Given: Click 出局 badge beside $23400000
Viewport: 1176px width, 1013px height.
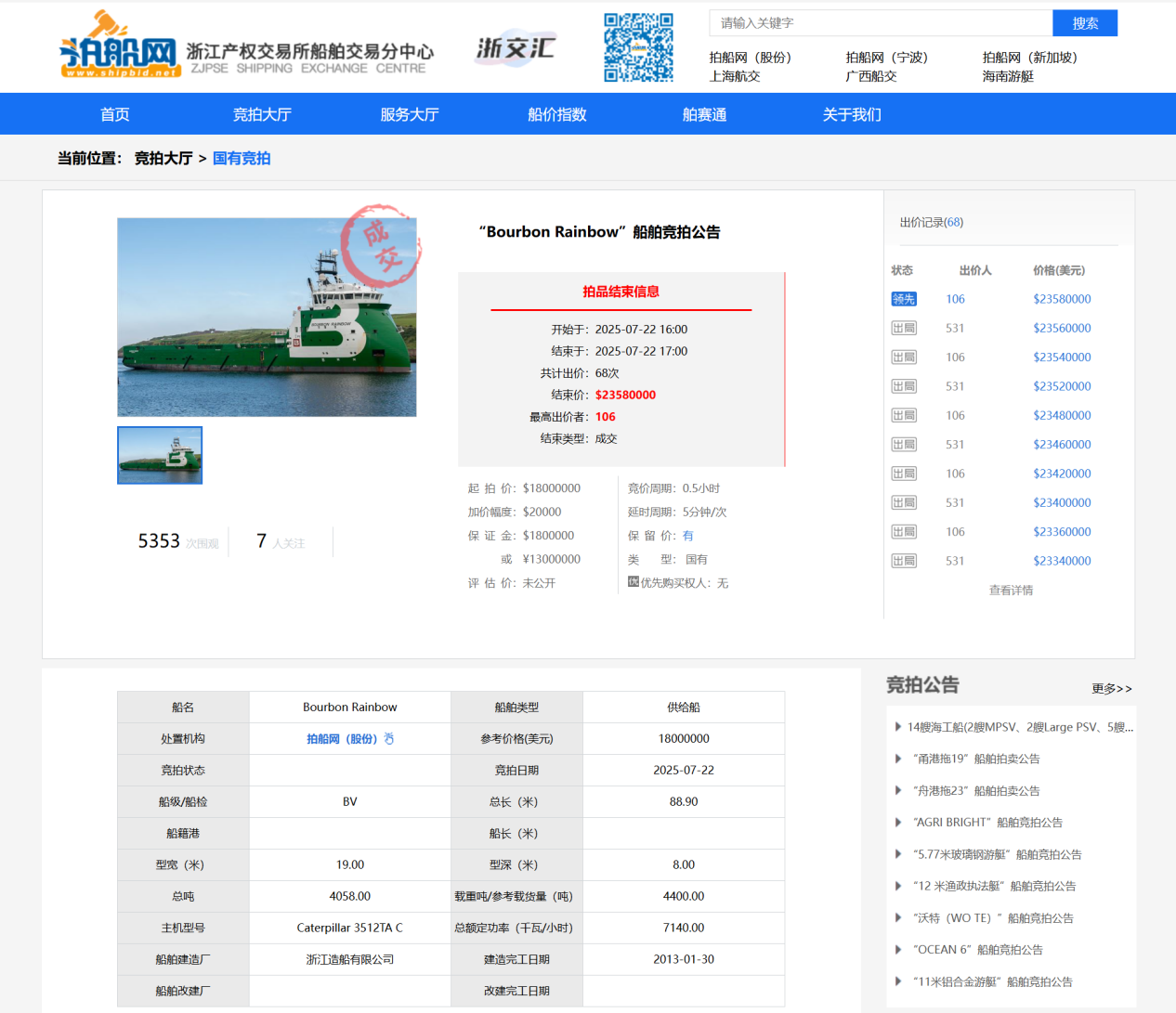Looking at the screenshot, I should click(904, 502).
